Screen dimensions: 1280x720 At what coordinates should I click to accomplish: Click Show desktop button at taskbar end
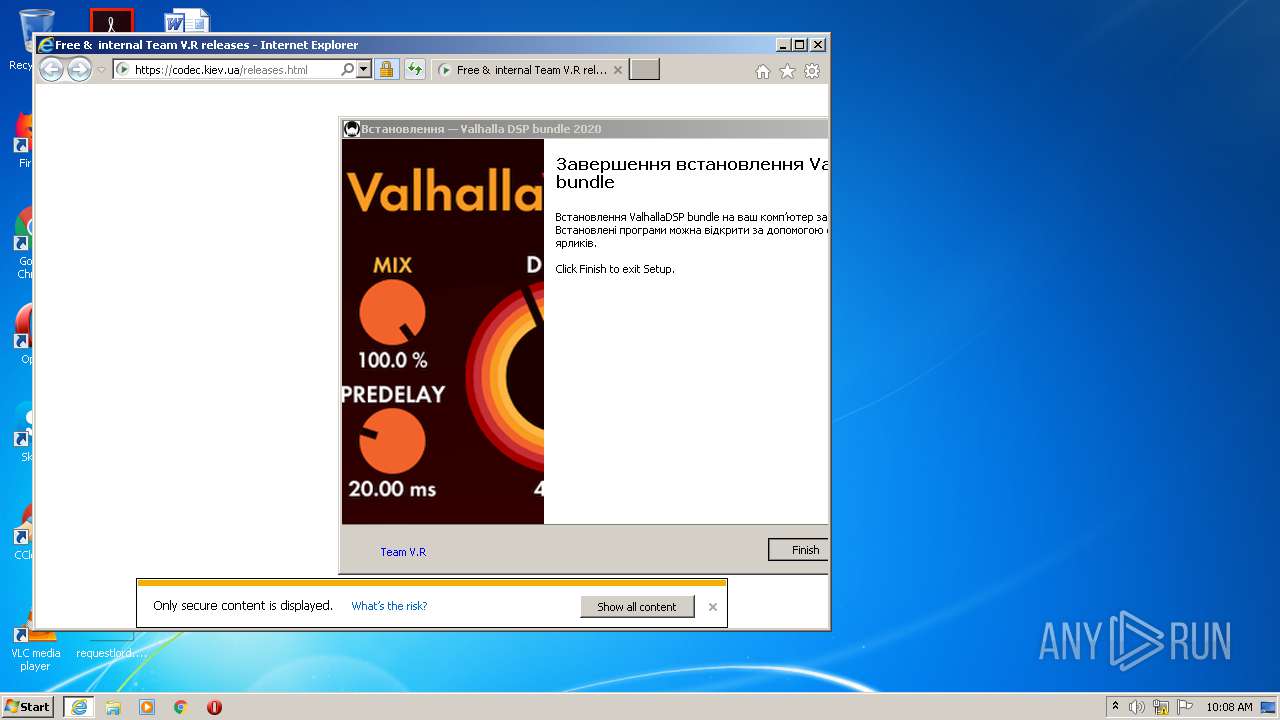click(1270, 707)
